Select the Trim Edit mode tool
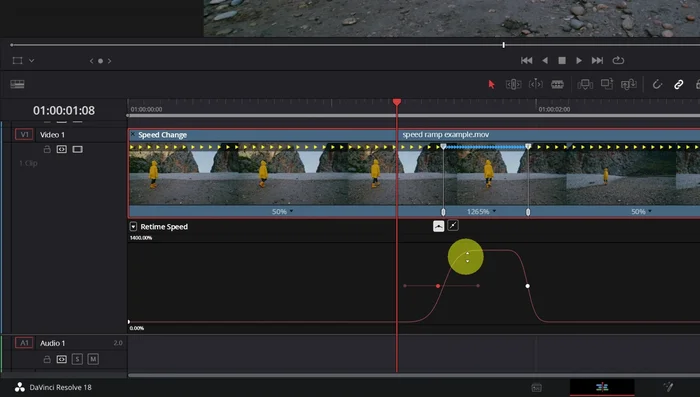 coord(513,84)
